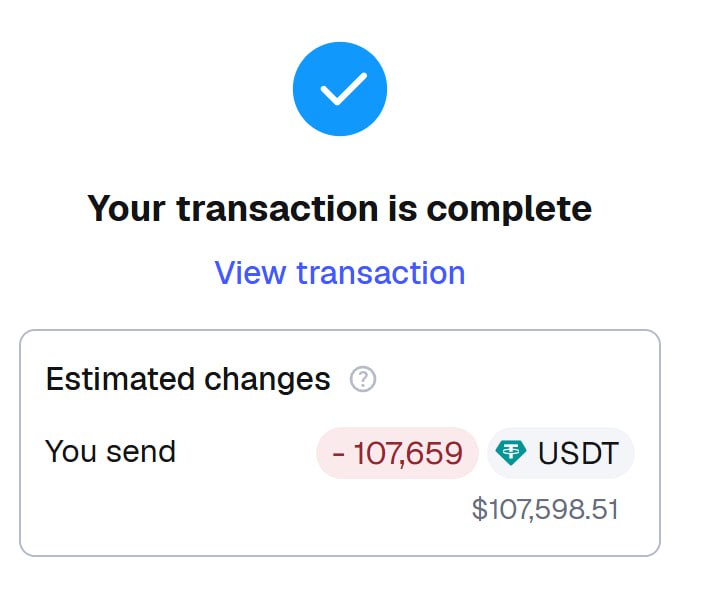Click the red -107,659 amount badge
This screenshot has width=701, height=595.
pyautogui.click(x=397, y=453)
